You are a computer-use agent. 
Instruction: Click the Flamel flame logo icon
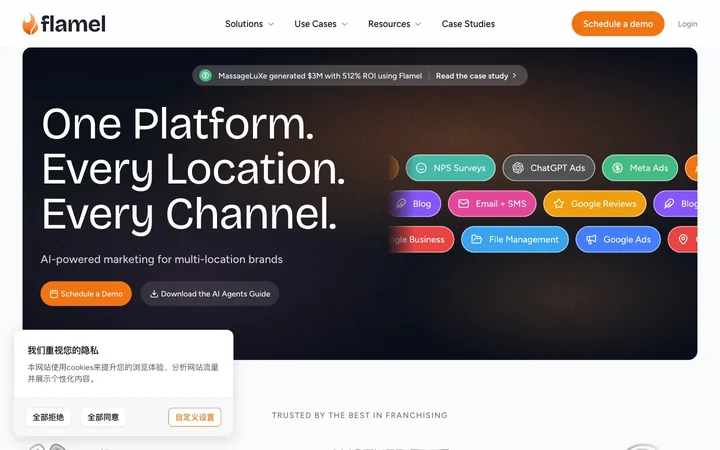(x=30, y=24)
